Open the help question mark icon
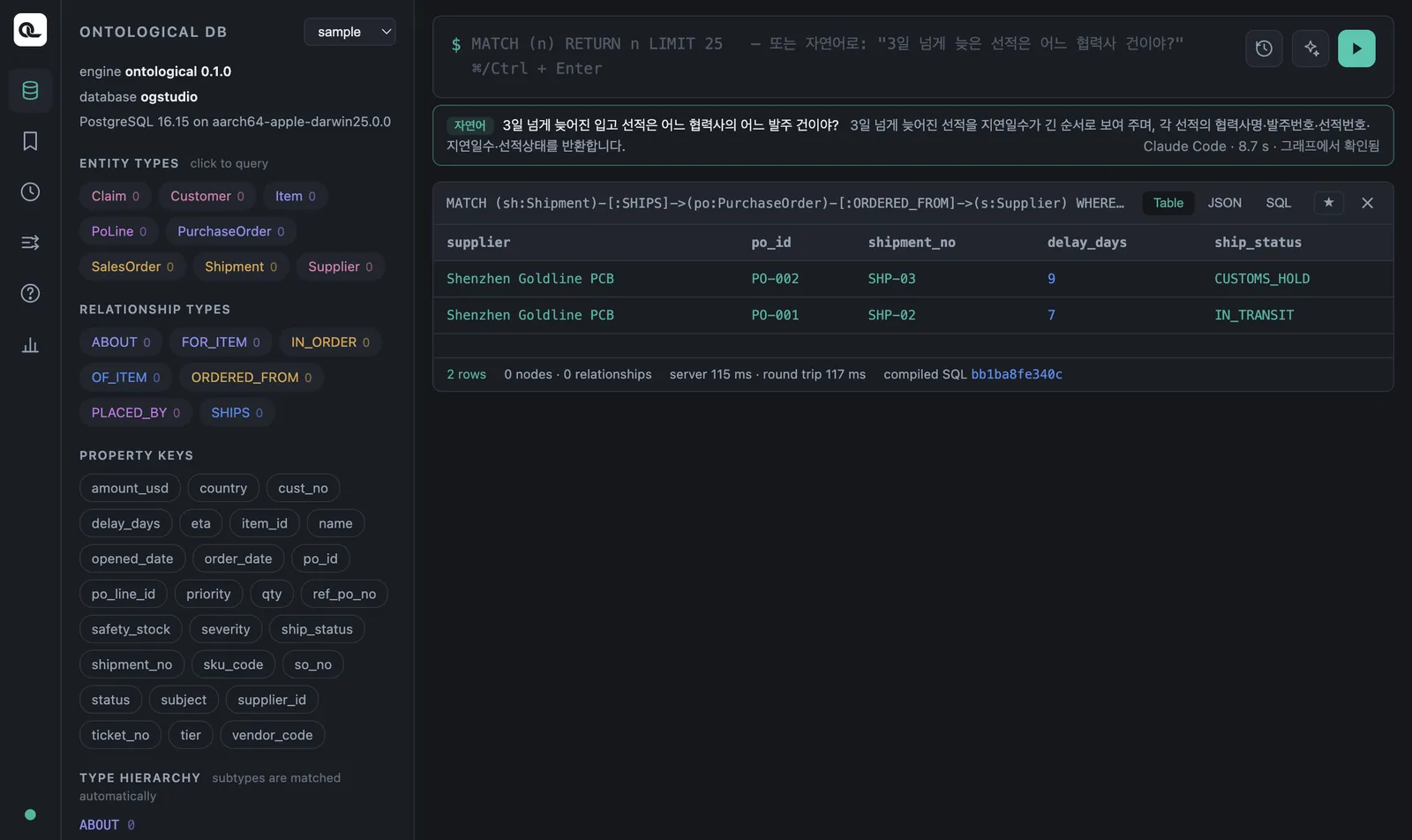The width and height of the screenshot is (1412, 840). 30,293
